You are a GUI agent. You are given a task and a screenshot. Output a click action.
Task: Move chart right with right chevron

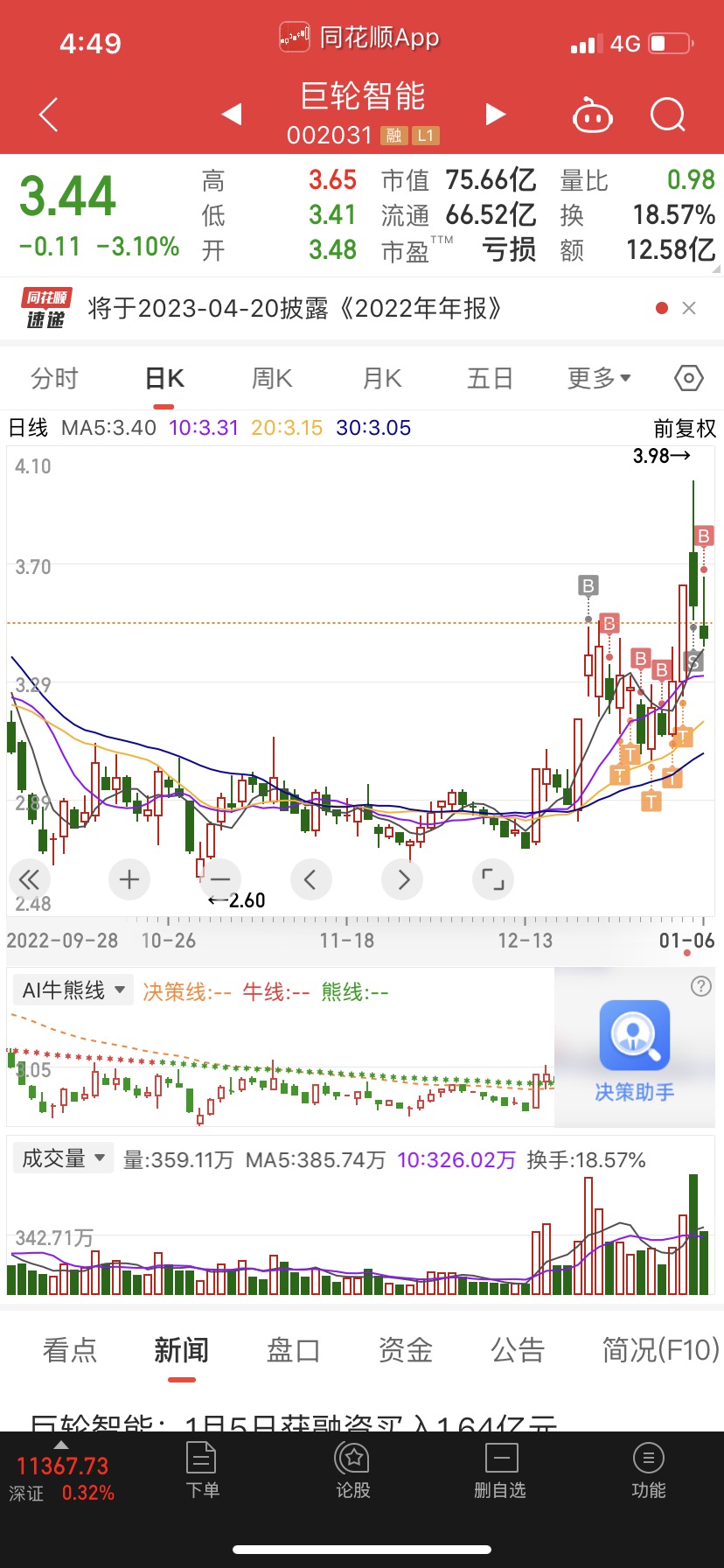pyautogui.click(x=403, y=879)
